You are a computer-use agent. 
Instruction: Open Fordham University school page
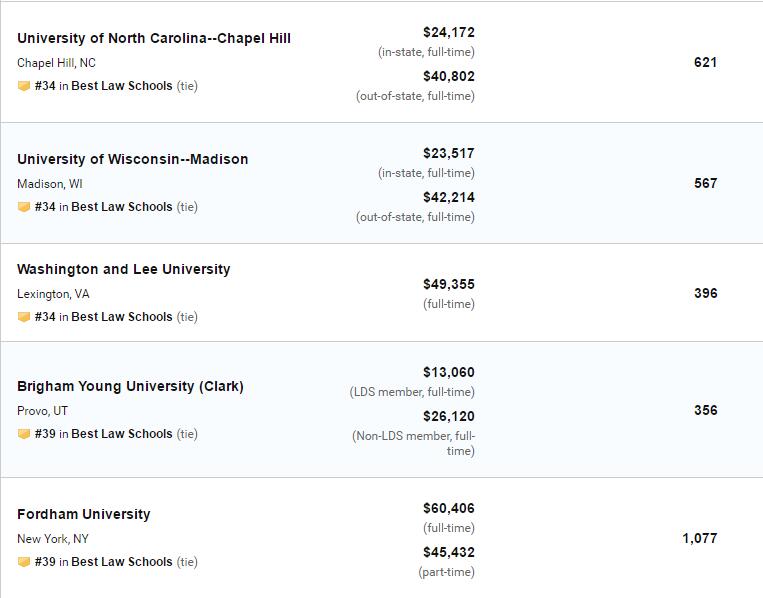83,514
